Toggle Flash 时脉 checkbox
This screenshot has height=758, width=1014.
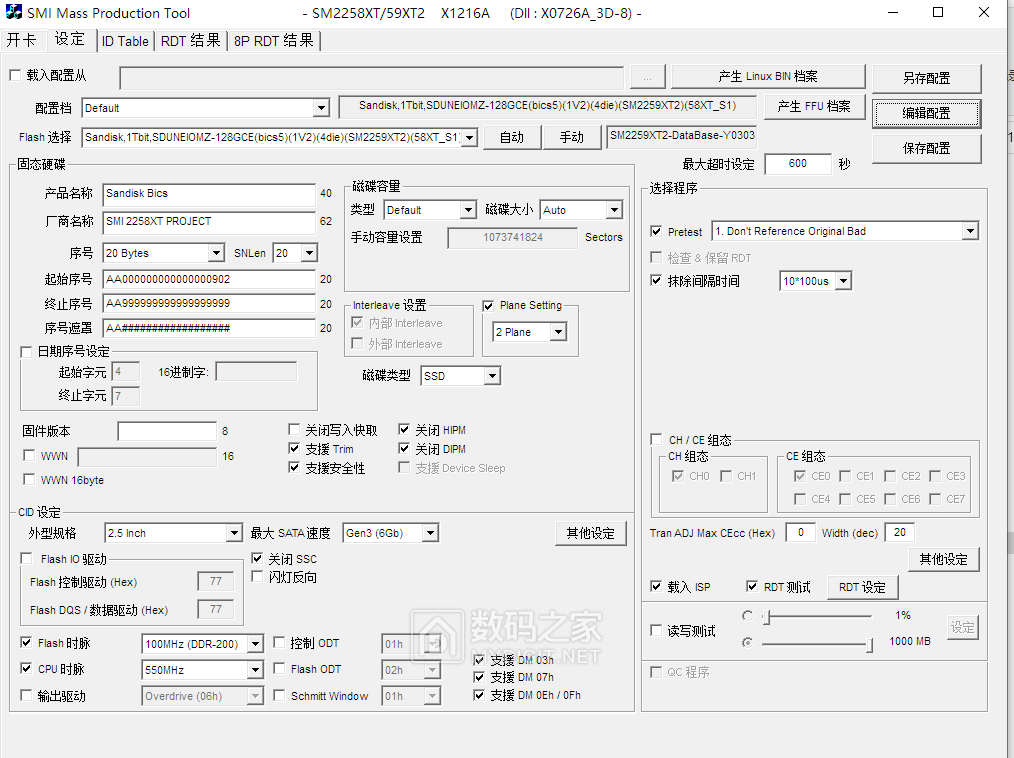(x=27, y=642)
